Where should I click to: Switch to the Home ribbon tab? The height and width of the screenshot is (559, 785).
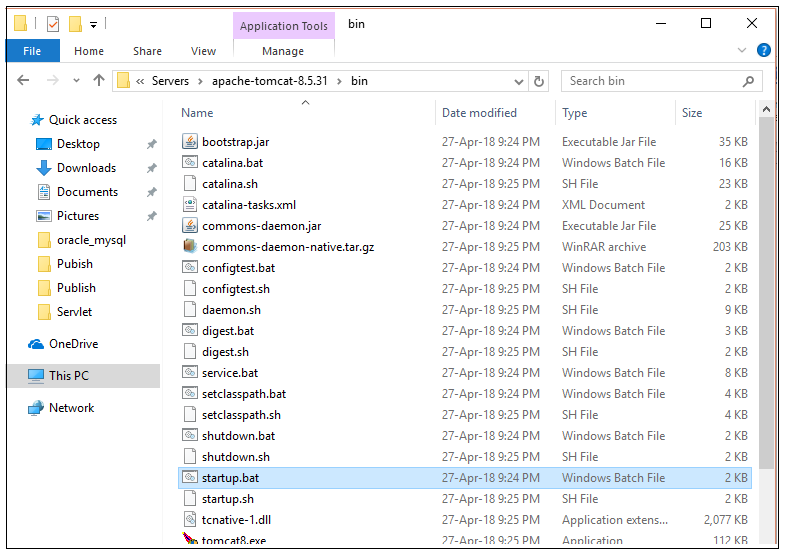click(x=89, y=51)
